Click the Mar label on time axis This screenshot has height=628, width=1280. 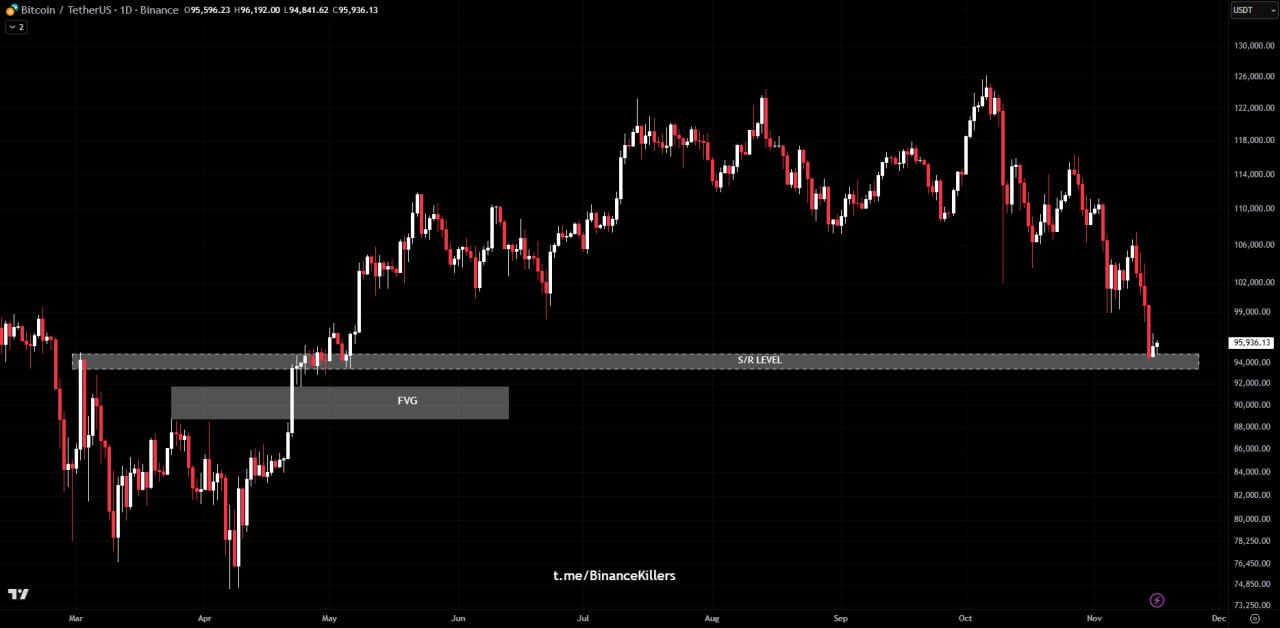click(x=75, y=619)
